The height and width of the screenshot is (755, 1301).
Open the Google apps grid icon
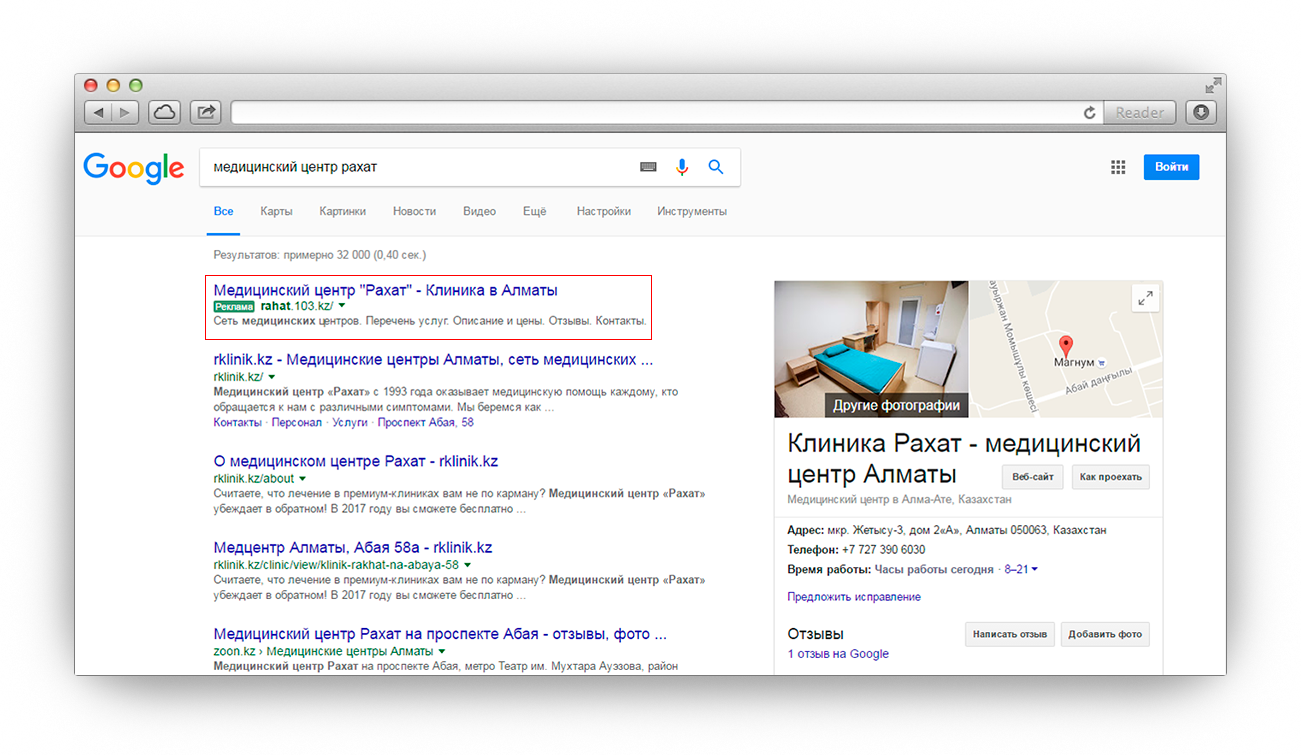tap(1118, 167)
